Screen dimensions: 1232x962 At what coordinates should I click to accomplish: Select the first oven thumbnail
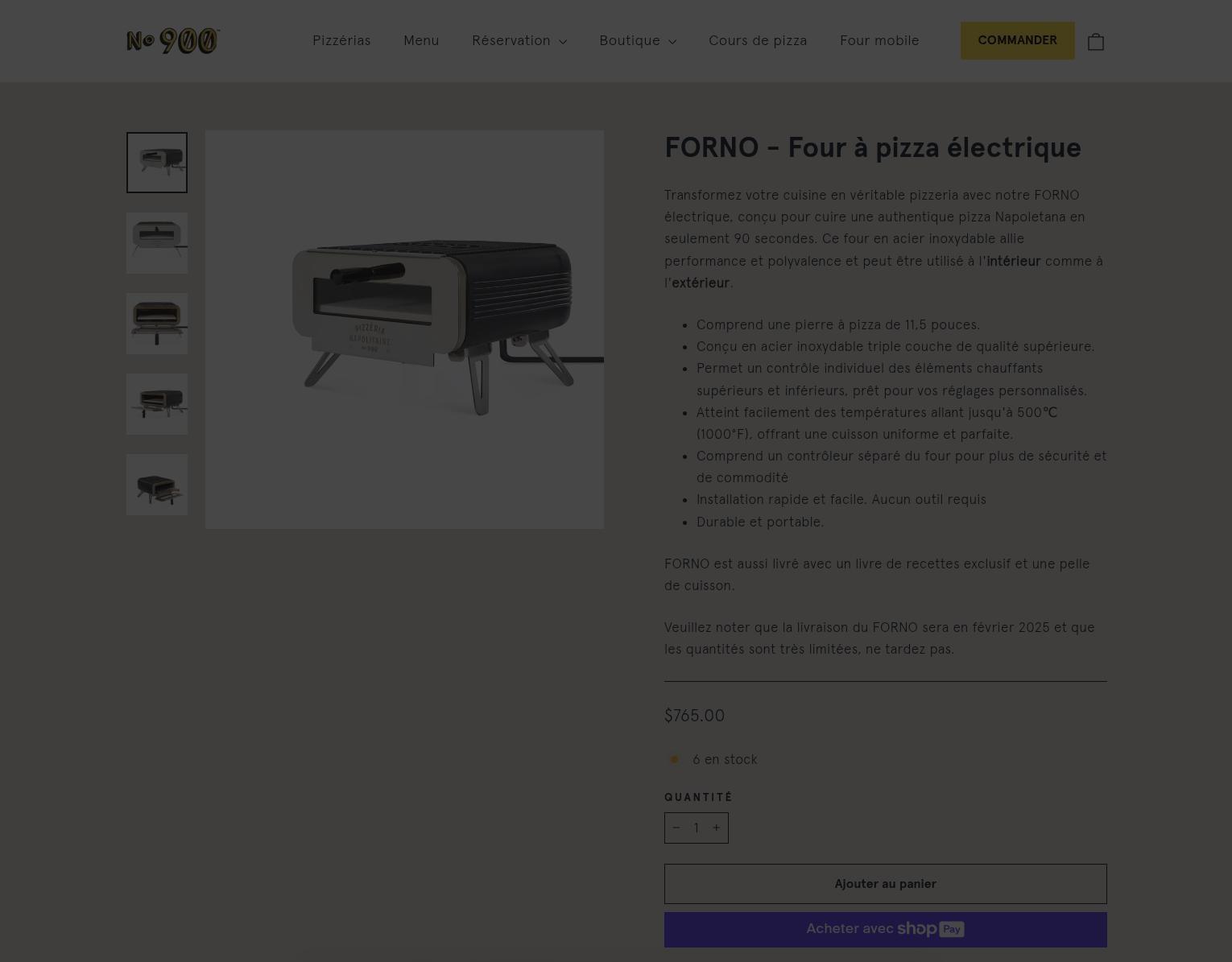click(157, 163)
